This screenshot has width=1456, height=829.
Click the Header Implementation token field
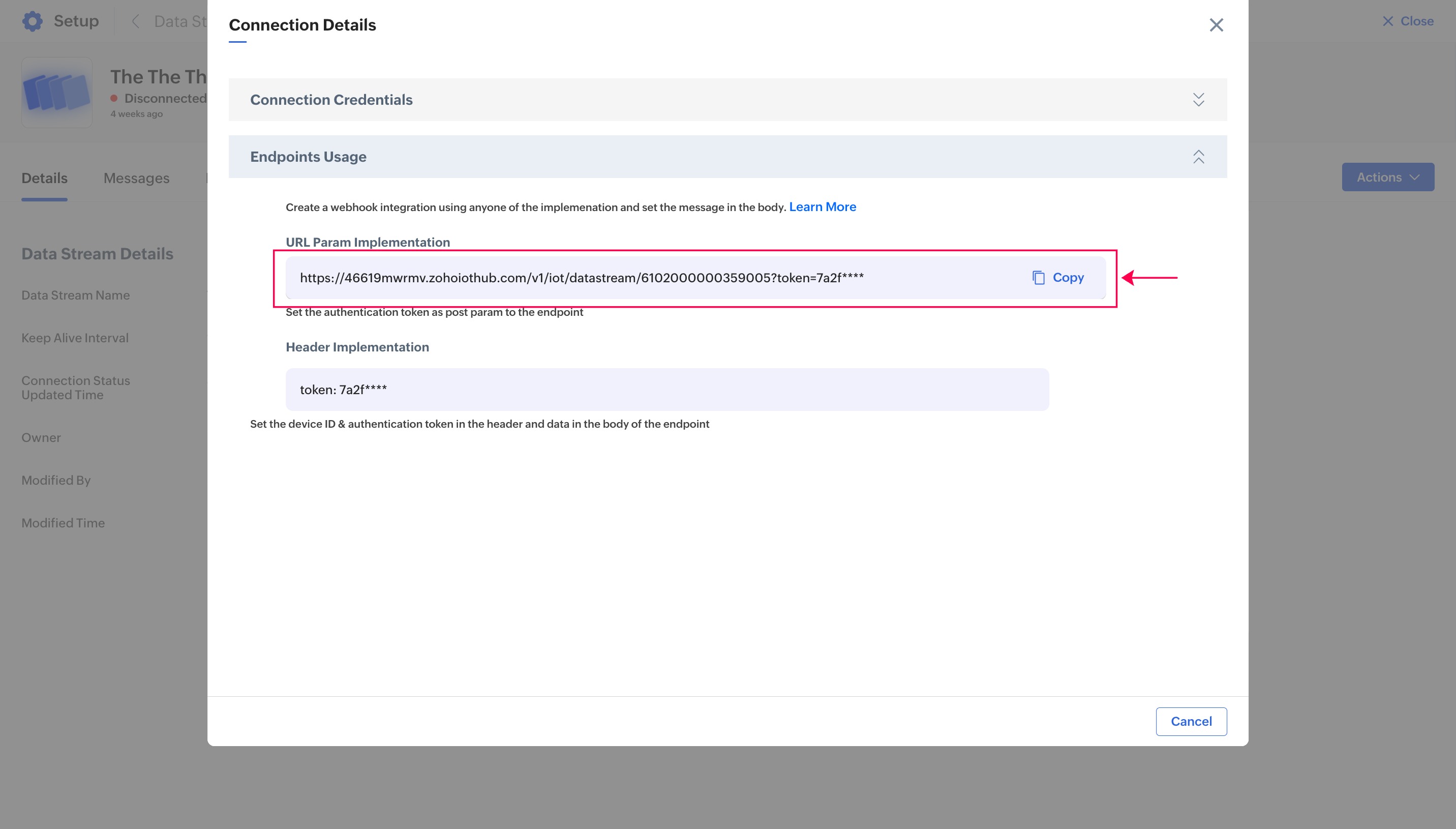tap(667, 390)
